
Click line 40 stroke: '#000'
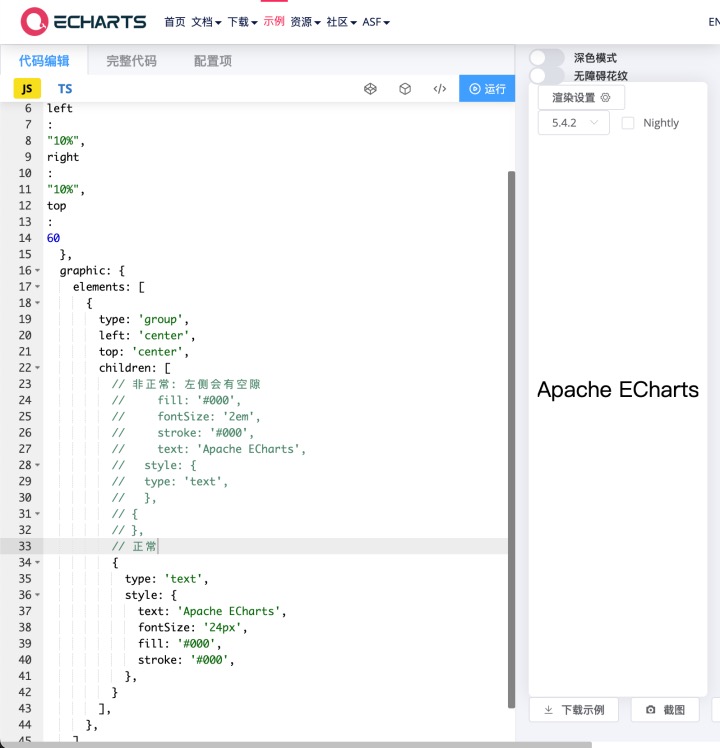point(186,660)
